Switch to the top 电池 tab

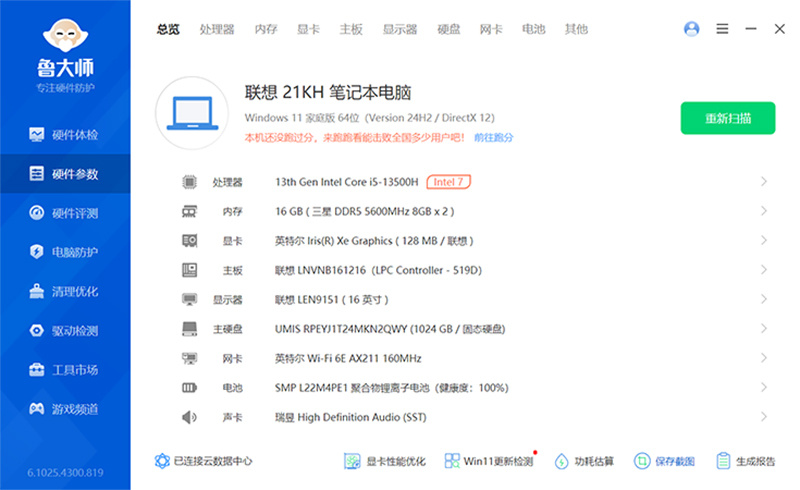534,29
